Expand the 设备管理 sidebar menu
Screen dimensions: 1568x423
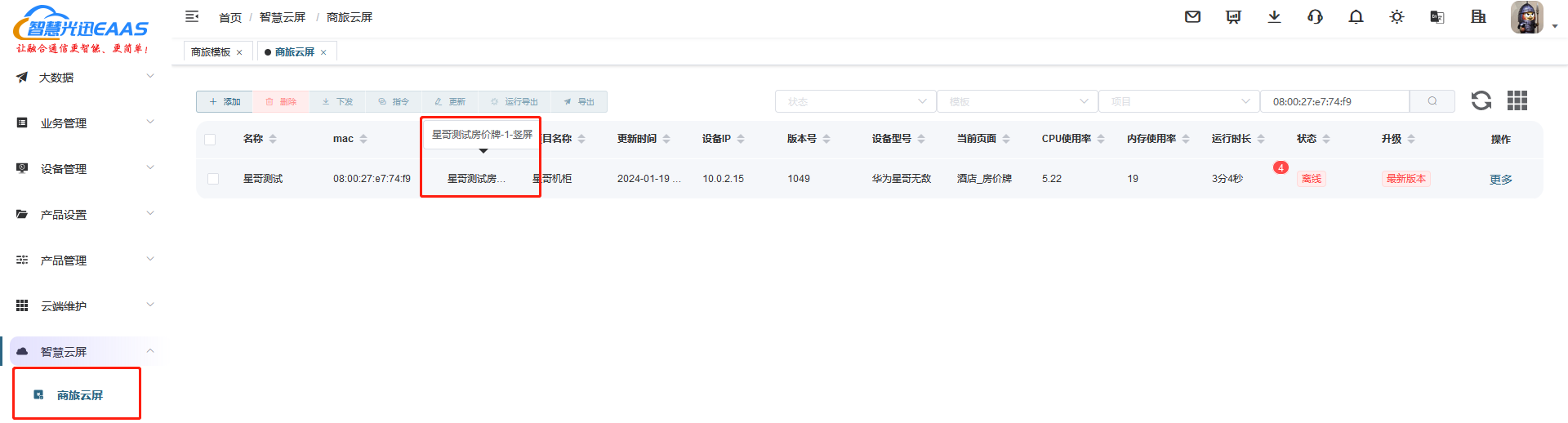[82, 169]
